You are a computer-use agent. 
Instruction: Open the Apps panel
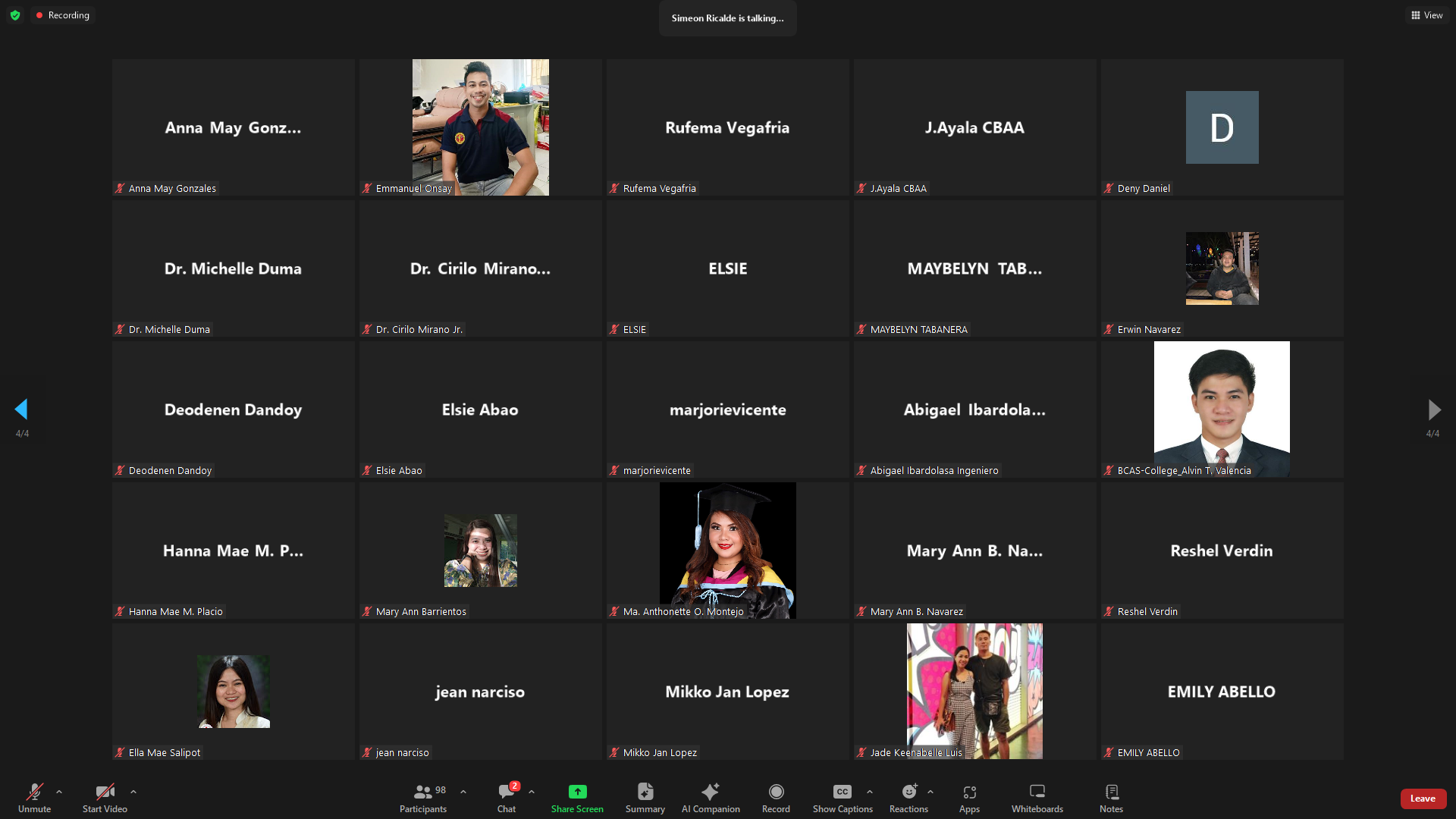(x=969, y=792)
